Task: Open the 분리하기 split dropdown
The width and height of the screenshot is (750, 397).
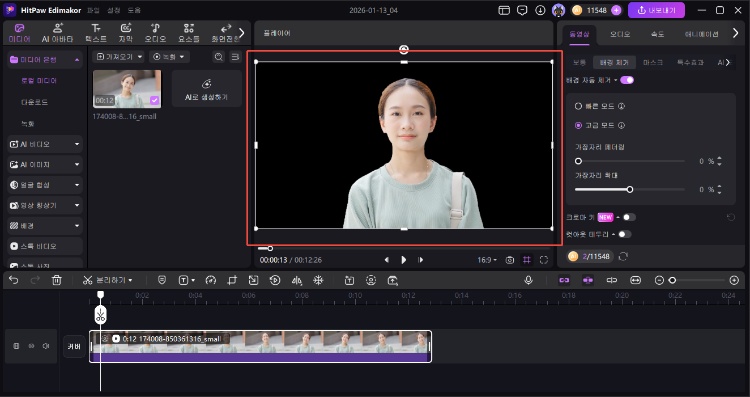Action: tap(108, 280)
